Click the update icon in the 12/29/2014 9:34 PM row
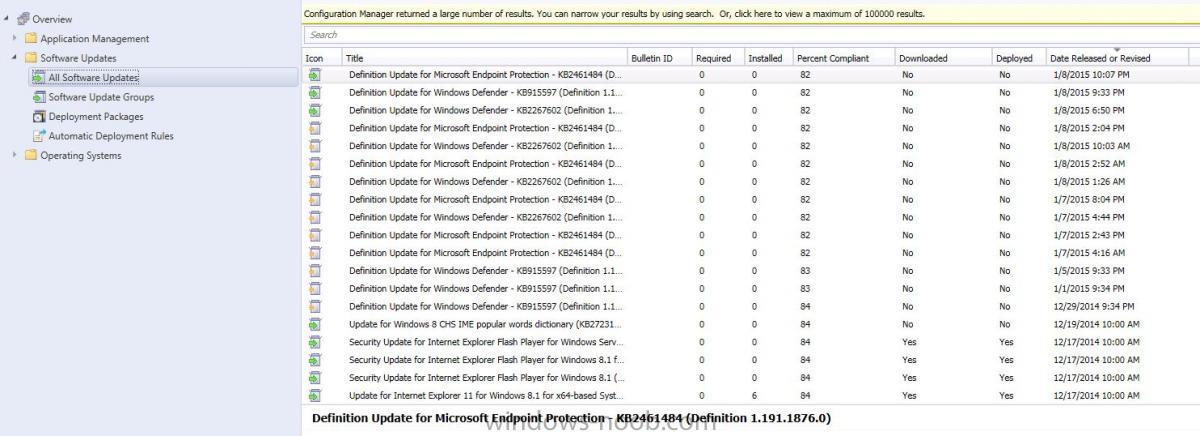This screenshot has width=1200, height=436. [x=315, y=306]
